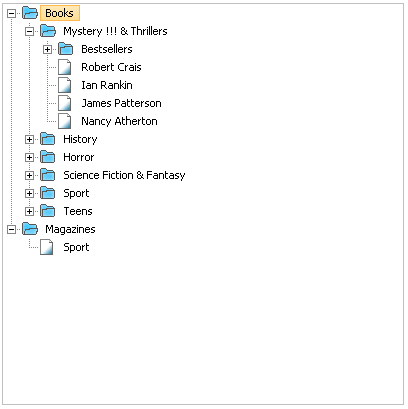Image resolution: width=408 pixels, height=409 pixels.
Task: Click the Bestsellers folder icon
Action: 66,49
